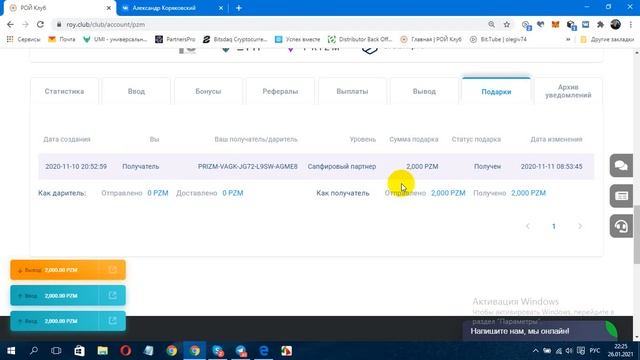This screenshot has height=360, width=640.
Task: Open the MetaMask fox extension
Action: tap(556, 24)
